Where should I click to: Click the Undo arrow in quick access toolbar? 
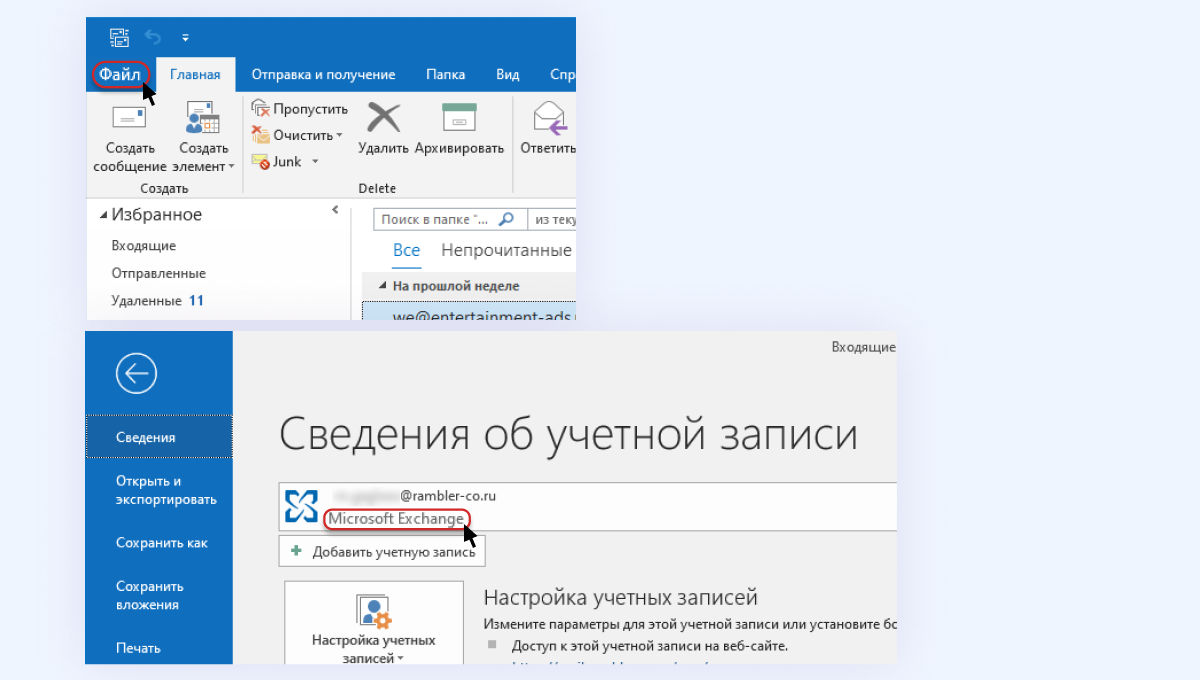153,38
